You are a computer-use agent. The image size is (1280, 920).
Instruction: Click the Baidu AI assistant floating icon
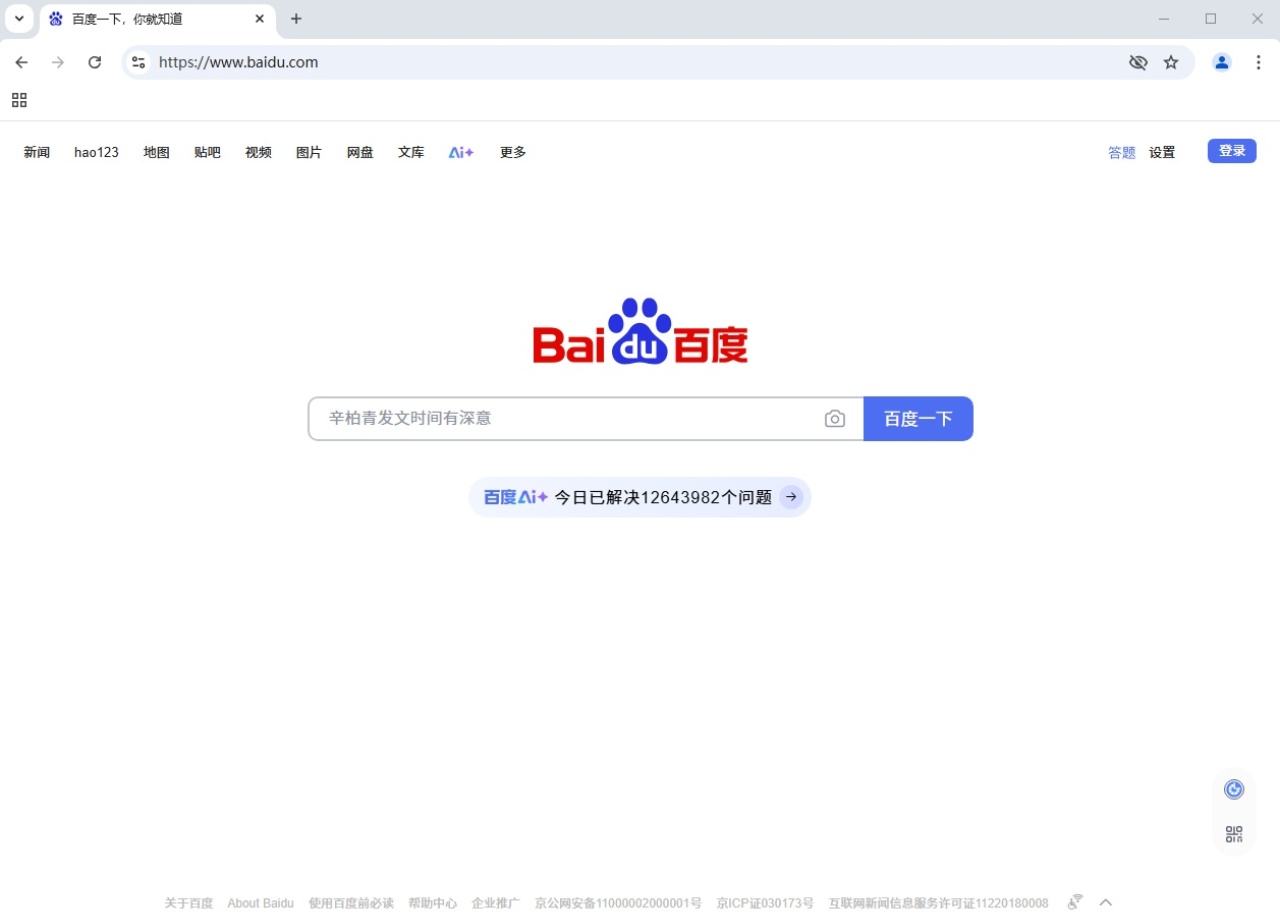tap(1234, 790)
